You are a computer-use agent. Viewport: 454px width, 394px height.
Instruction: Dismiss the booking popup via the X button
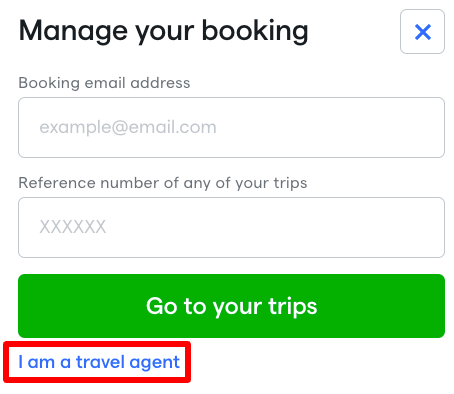422,32
